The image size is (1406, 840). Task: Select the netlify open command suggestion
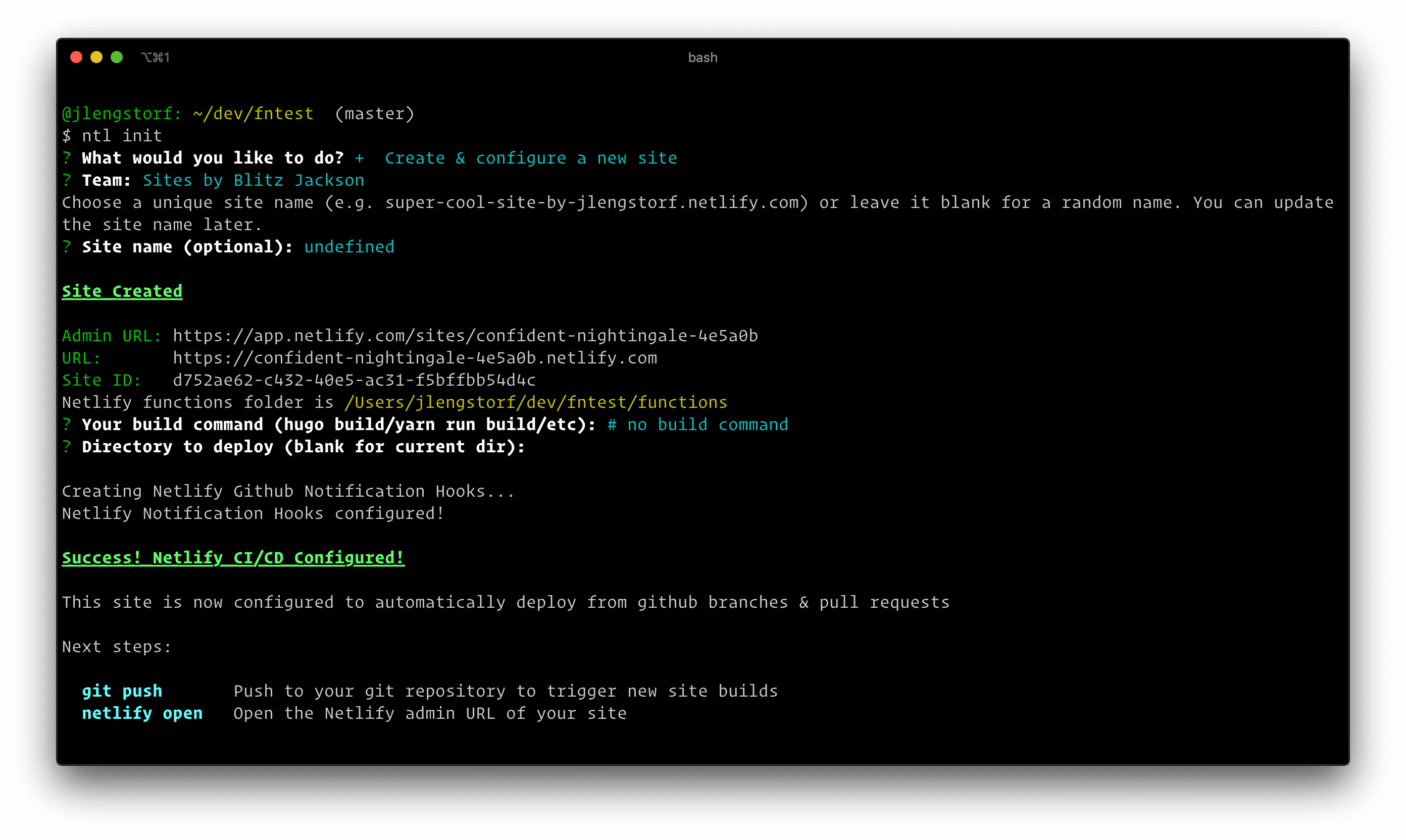click(142, 713)
